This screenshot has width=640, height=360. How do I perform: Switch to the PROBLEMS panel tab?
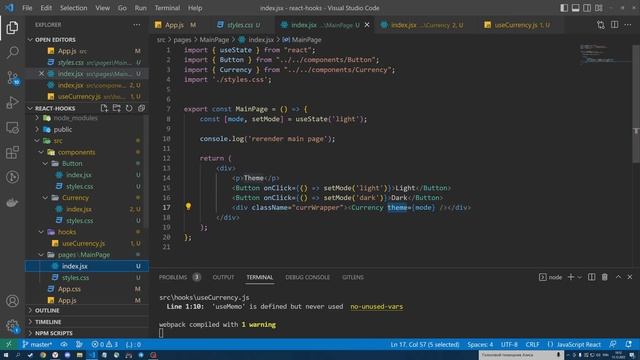coord(173,277)
